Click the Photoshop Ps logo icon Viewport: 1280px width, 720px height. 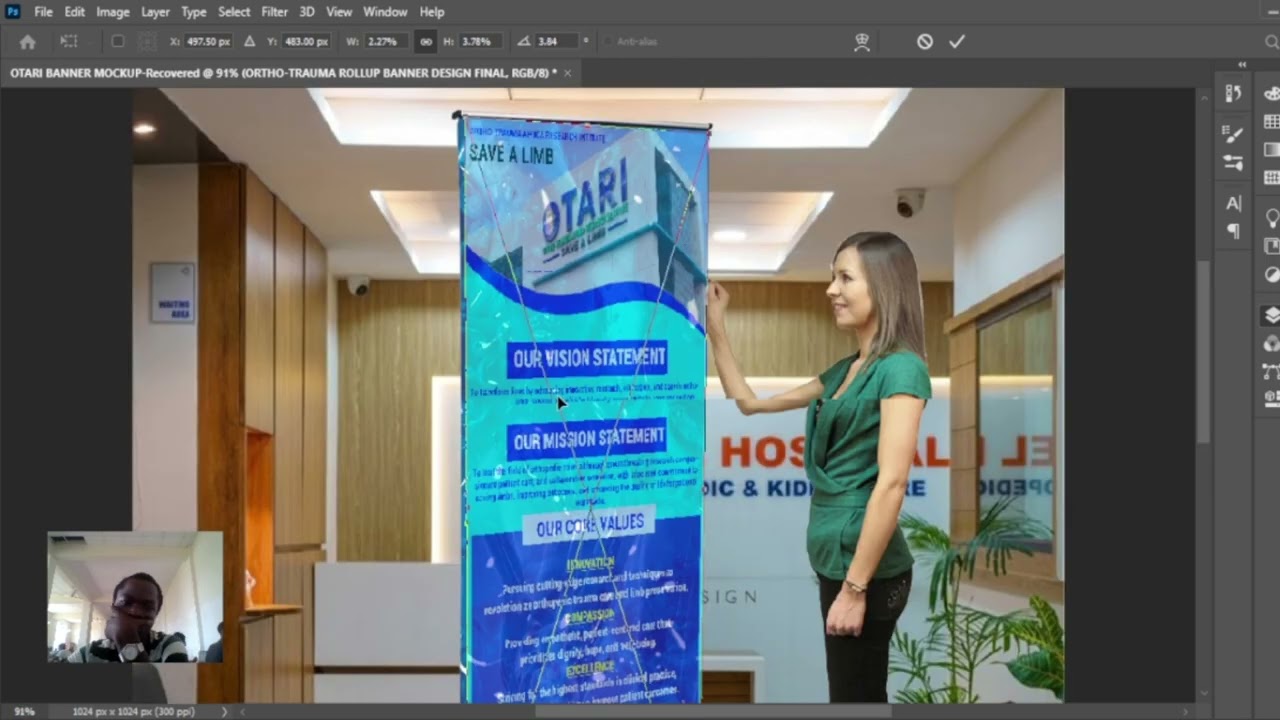pyautogui.click(x=13, y=12)
